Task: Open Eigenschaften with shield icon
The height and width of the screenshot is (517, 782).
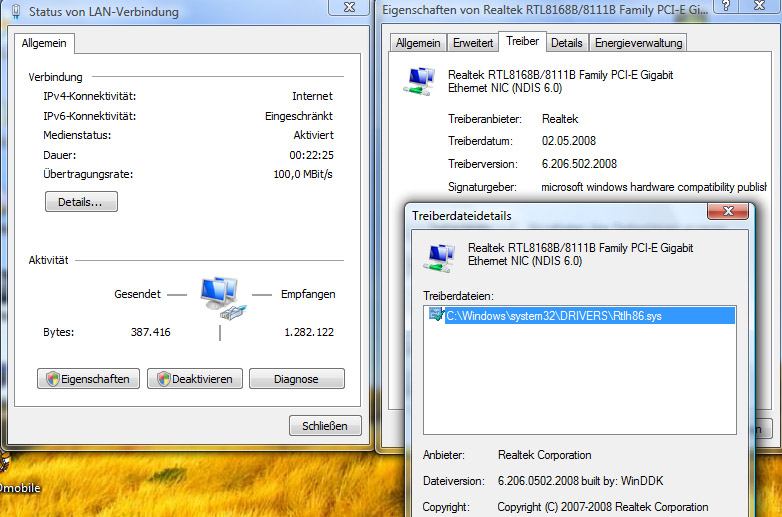Action: tap(88, 379)
